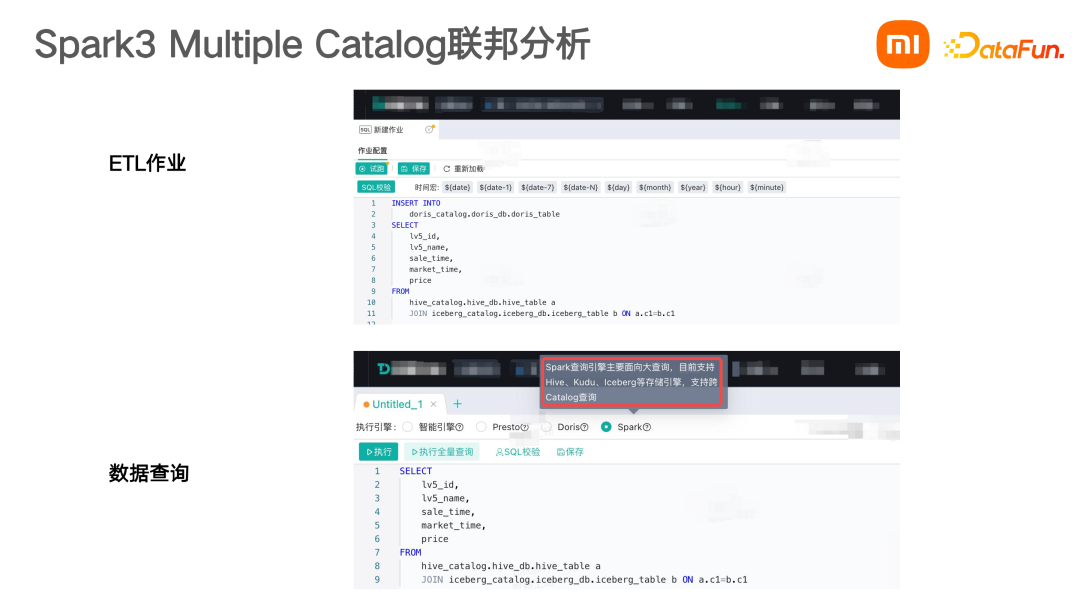The image size is (1080, 608).
Task: Click the clock icon next to 新建作业 tab
Action: coord(430,129)
